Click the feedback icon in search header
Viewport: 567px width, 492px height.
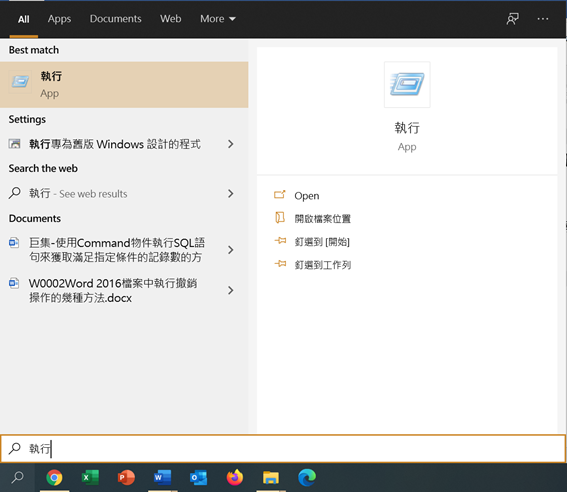point(512,19)
